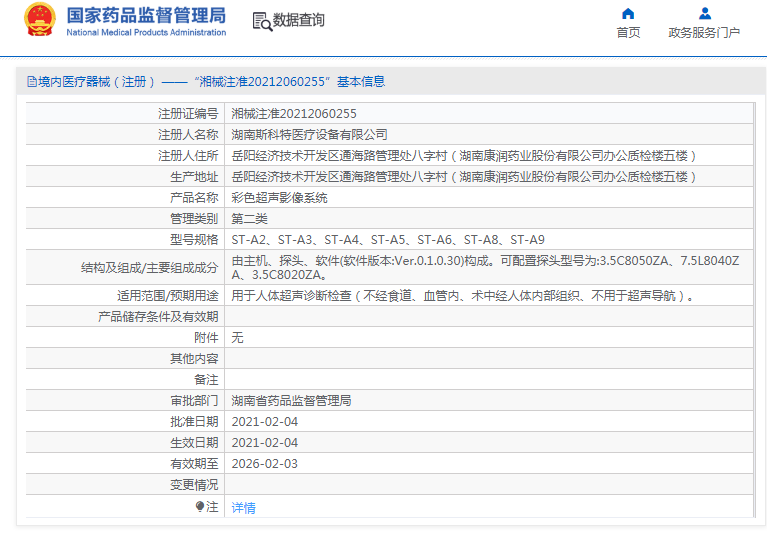Go to 首页 text link

click(628, 32)
